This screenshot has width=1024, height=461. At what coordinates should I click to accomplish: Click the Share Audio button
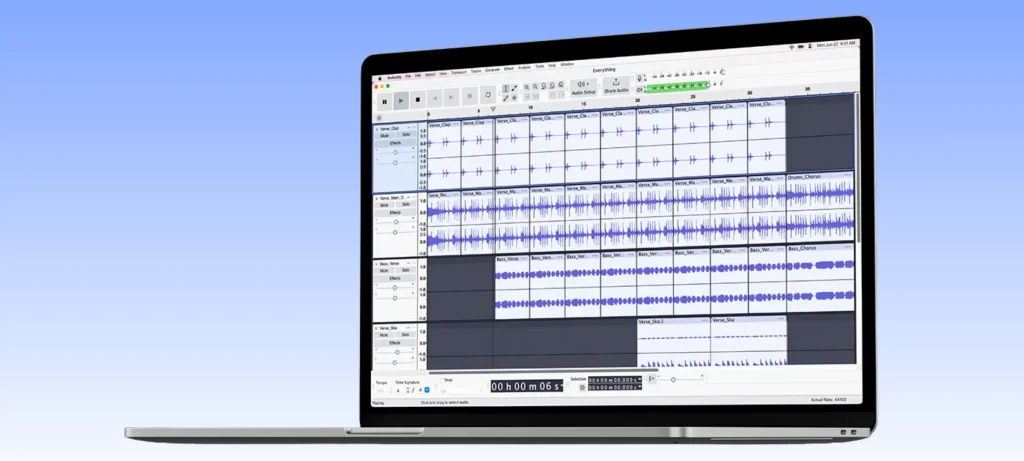point(616,87)
